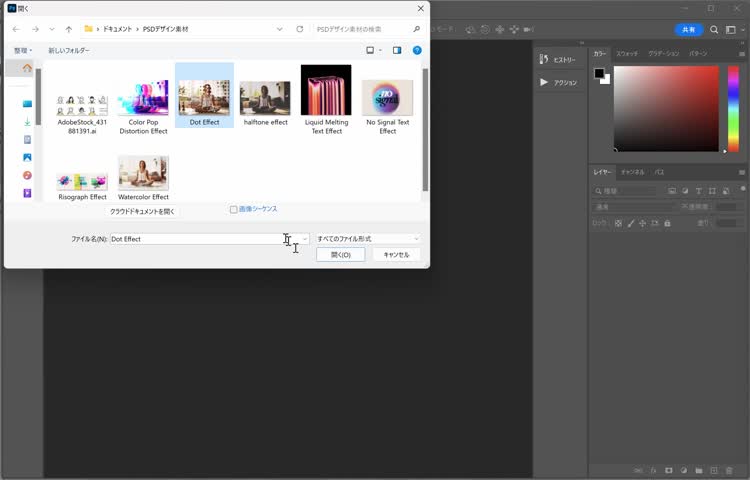Open the アクション panel
This screenshot has height=480, width=750.
coord(558,82)
